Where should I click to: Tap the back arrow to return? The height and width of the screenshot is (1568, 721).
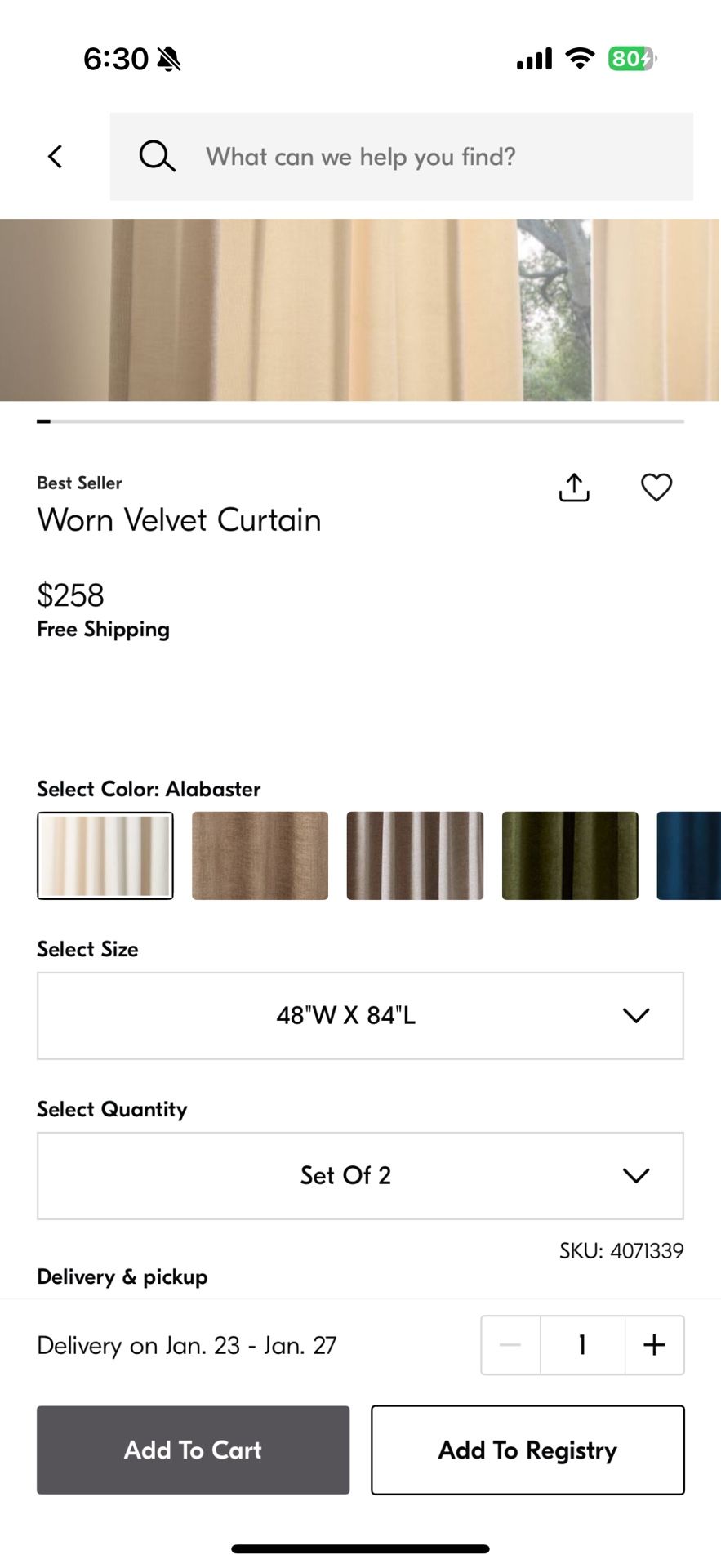56,157
